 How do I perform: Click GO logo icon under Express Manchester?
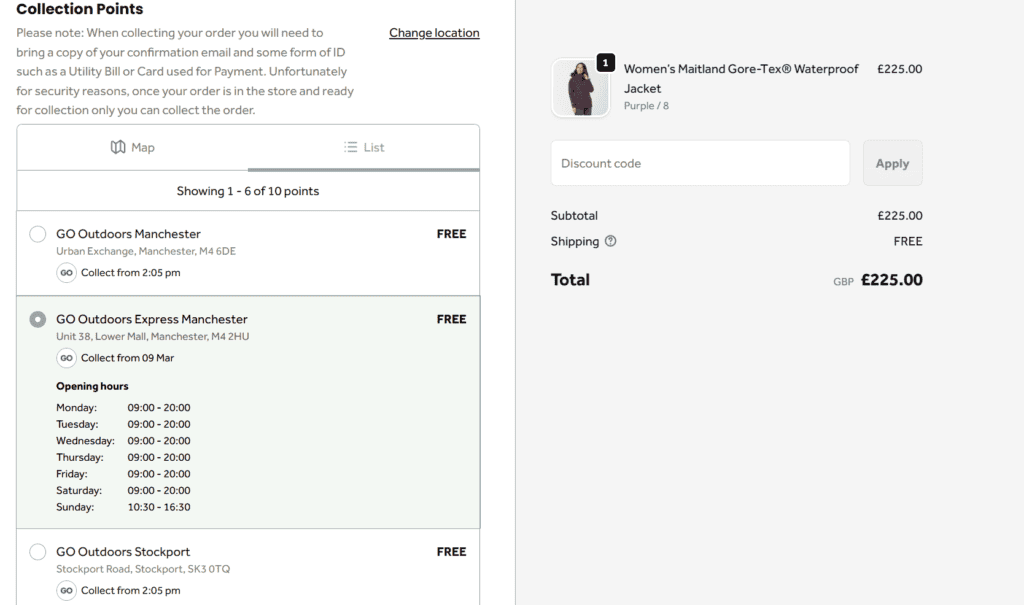(66, 357)
